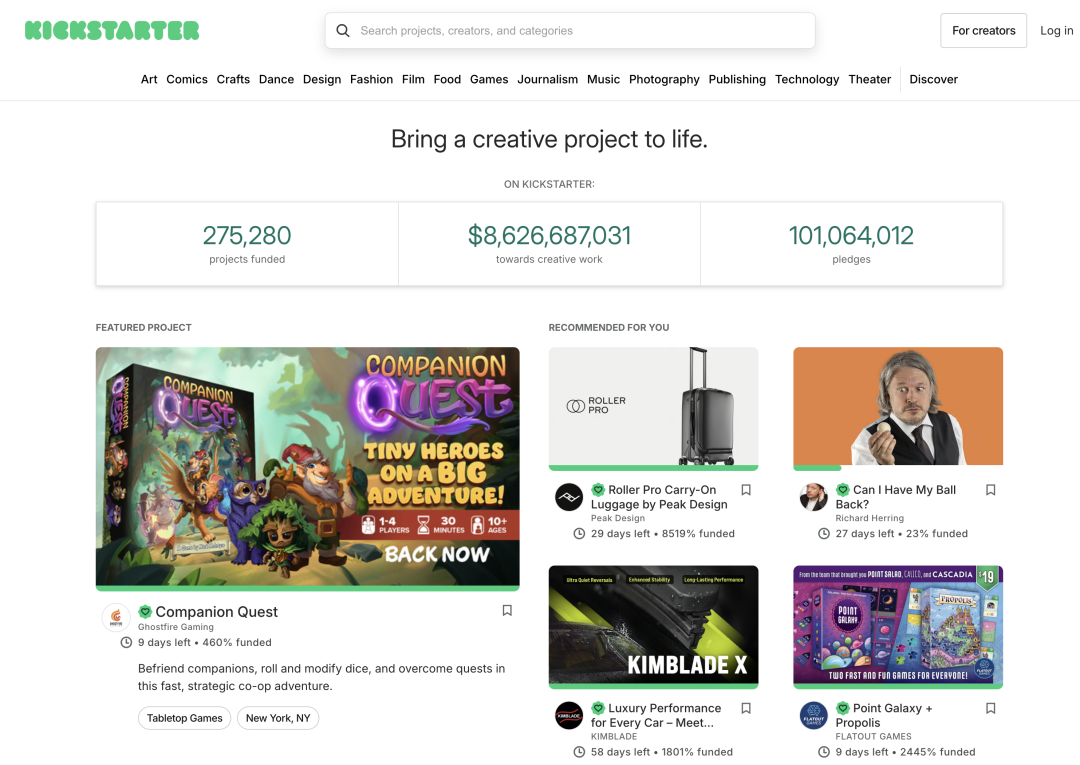Click the Log in link
The image size is (1080, 765).
[1056, 31]
